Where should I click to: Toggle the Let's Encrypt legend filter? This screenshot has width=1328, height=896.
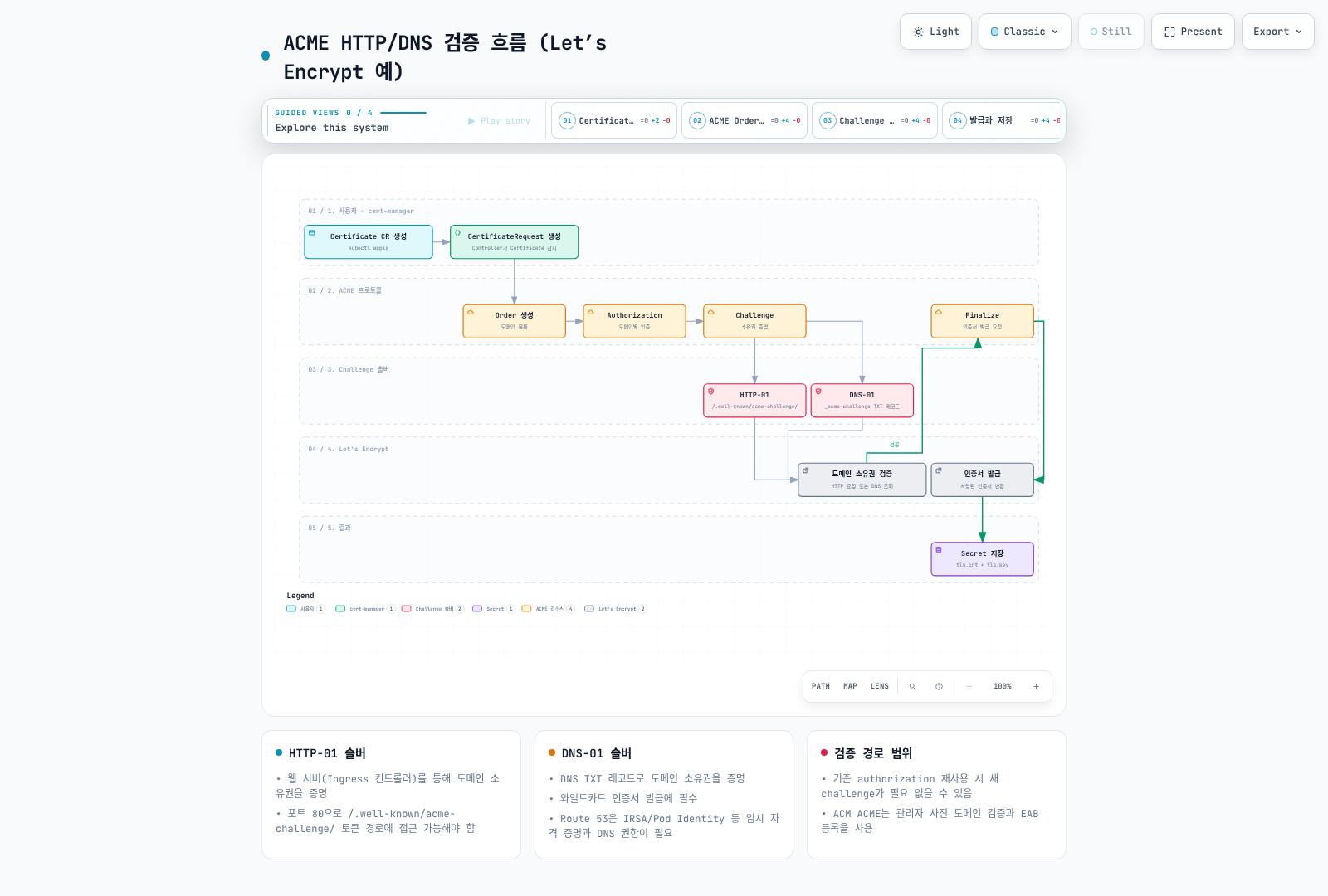616,609
